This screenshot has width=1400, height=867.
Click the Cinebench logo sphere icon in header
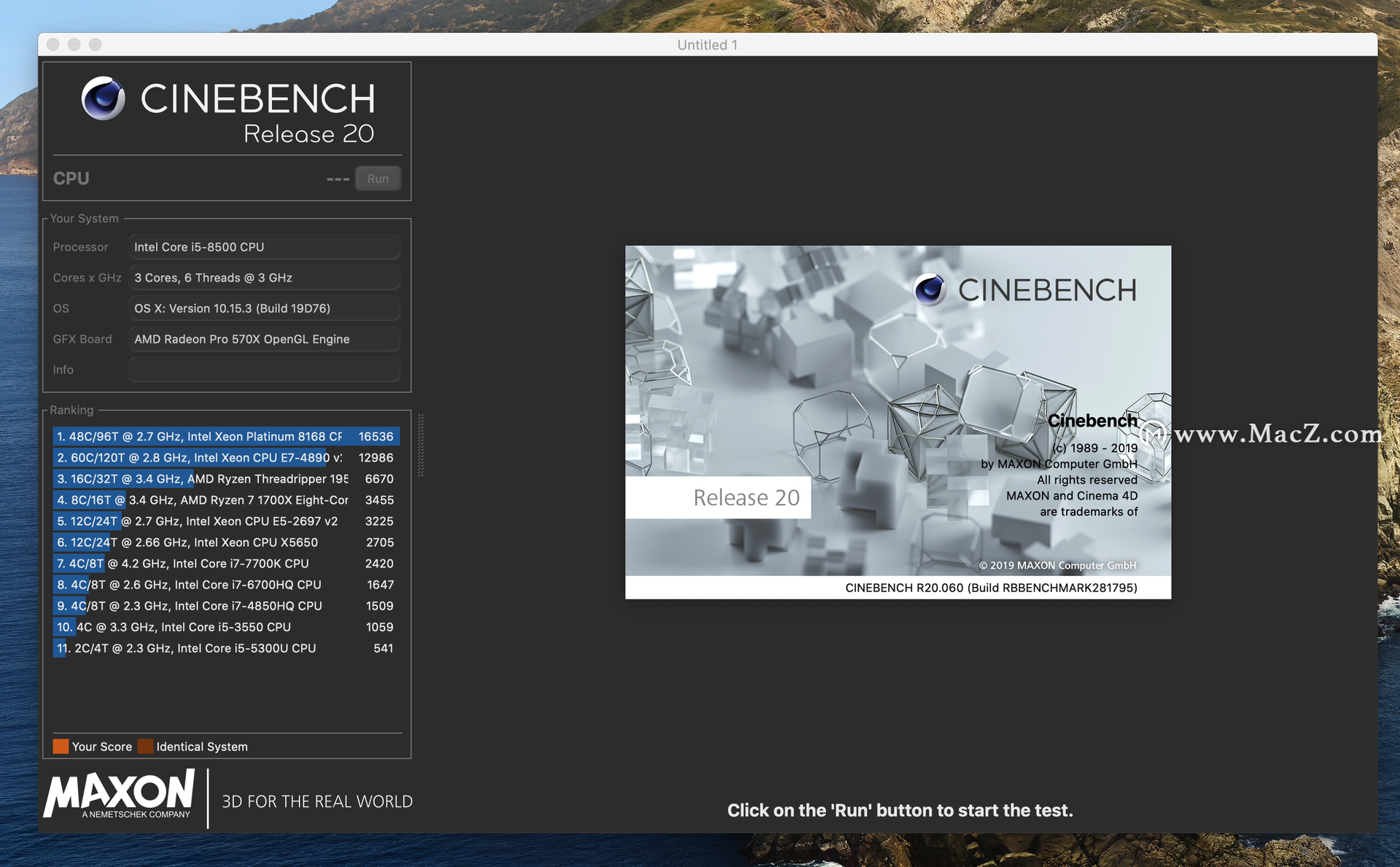[103, 98]
